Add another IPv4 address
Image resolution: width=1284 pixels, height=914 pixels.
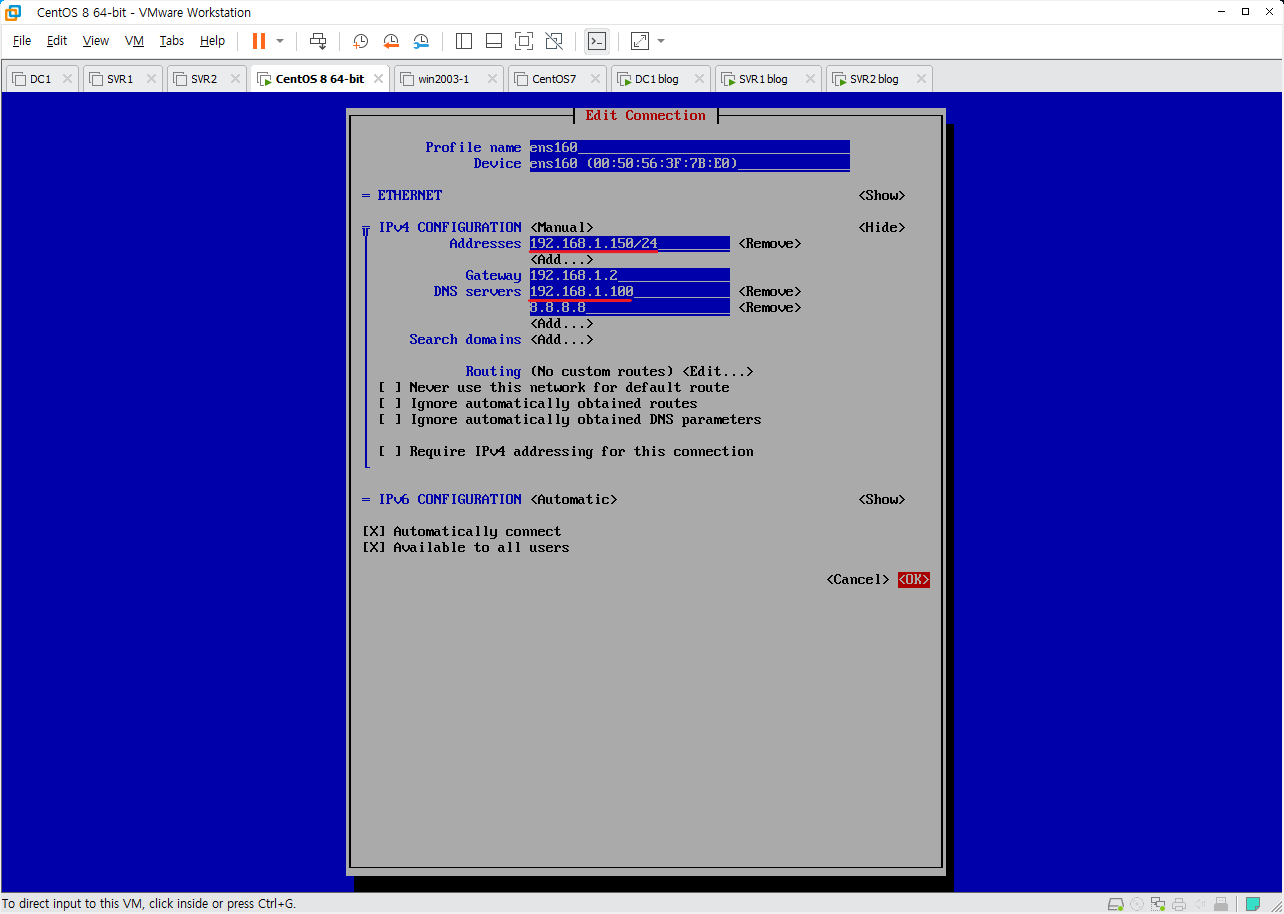(x=561, y=260)
